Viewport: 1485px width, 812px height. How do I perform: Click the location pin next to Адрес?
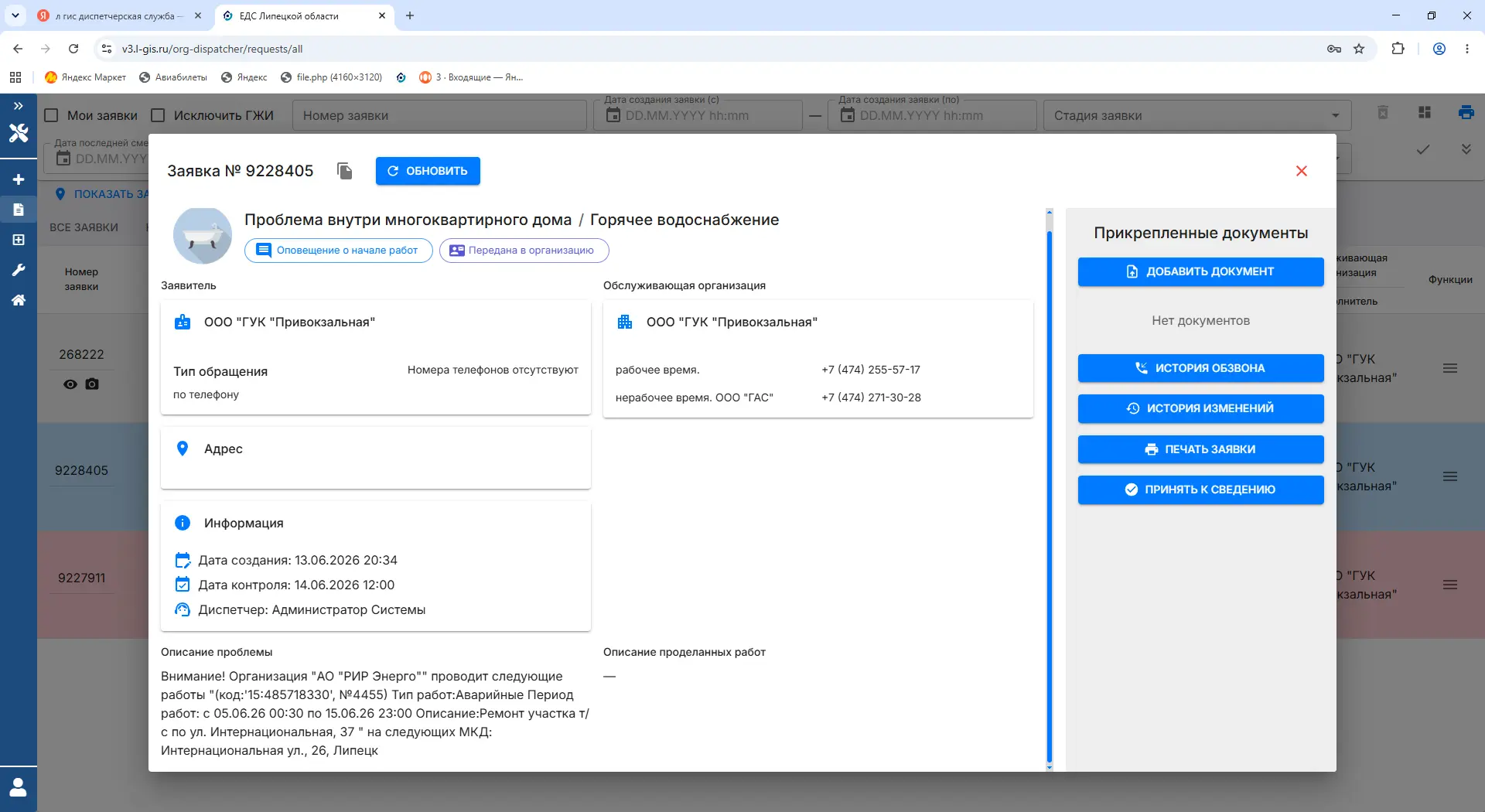click(x=183, y=449)
